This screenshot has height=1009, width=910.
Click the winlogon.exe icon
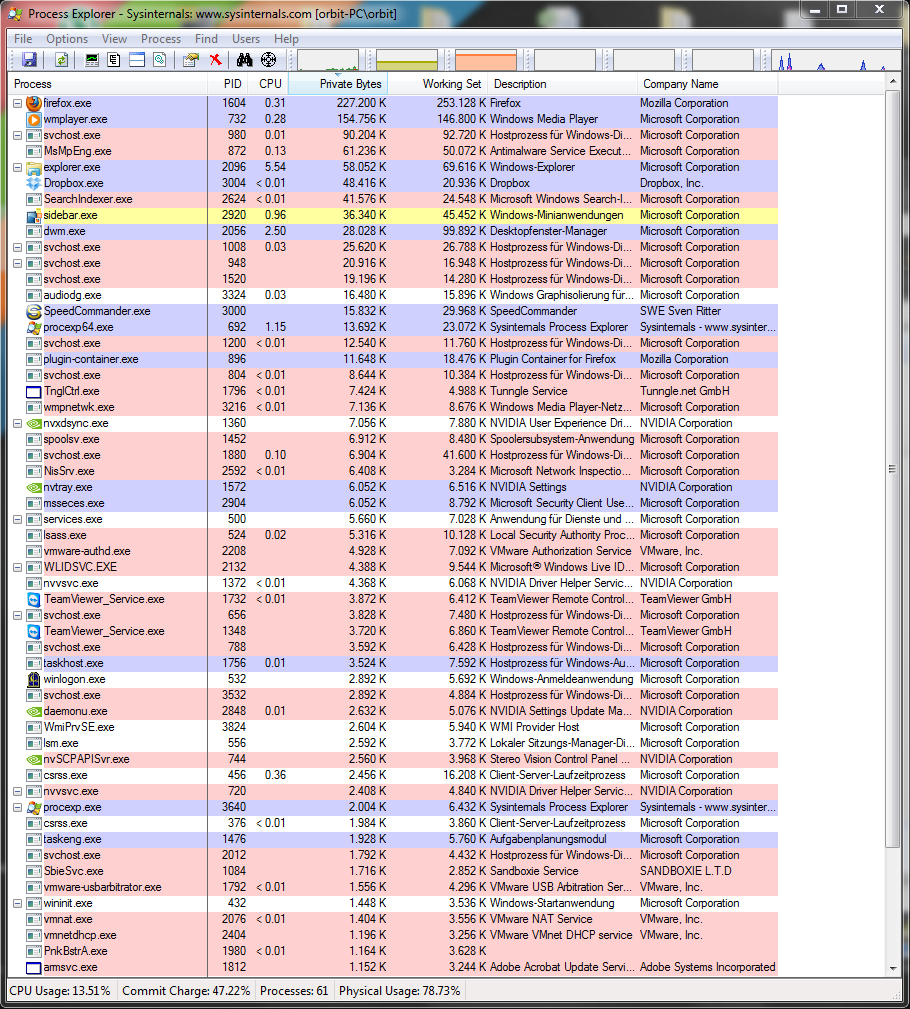click(x=34, y=679)
